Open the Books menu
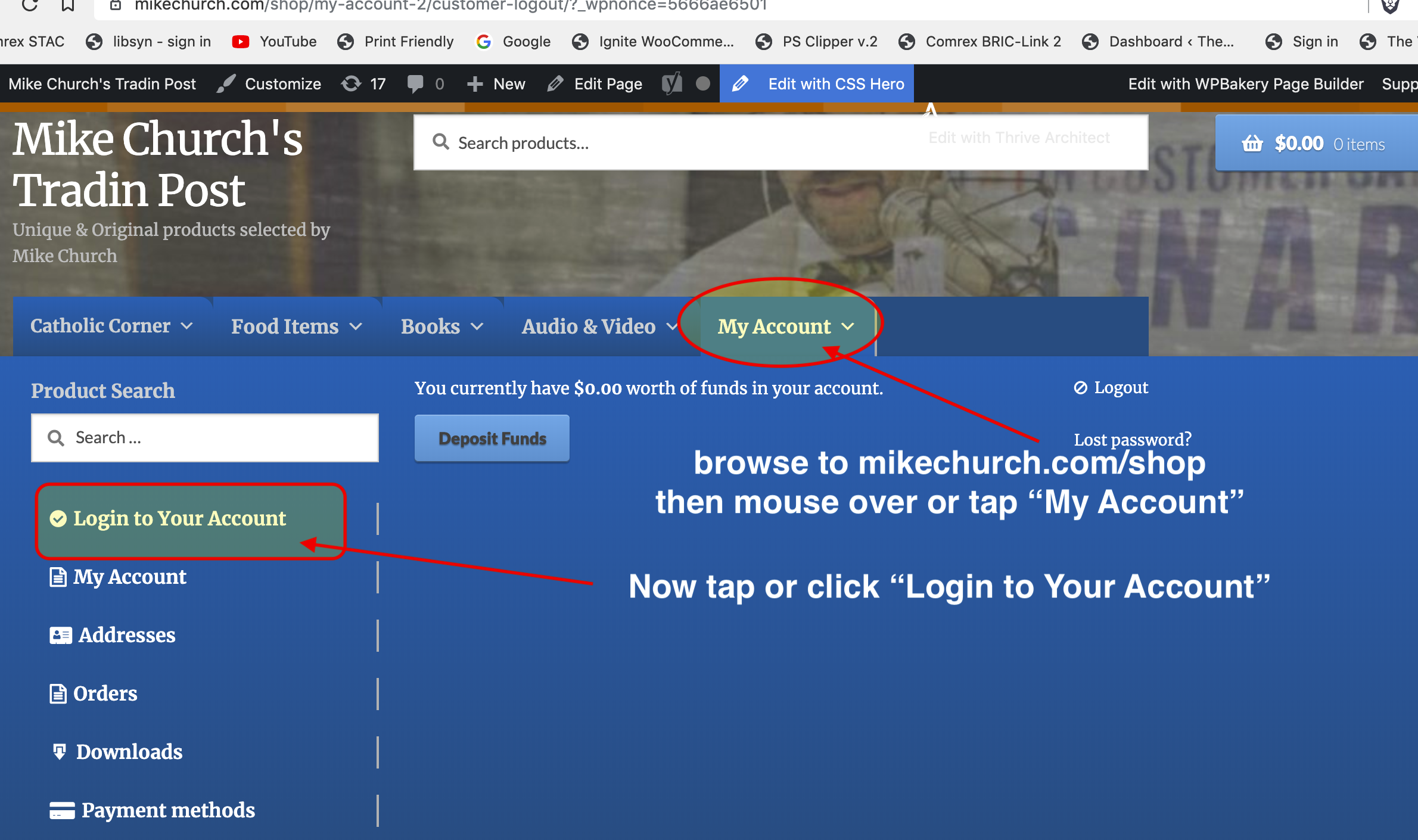The width and height of the screenshot is (1418, 840). click(430, 326)
